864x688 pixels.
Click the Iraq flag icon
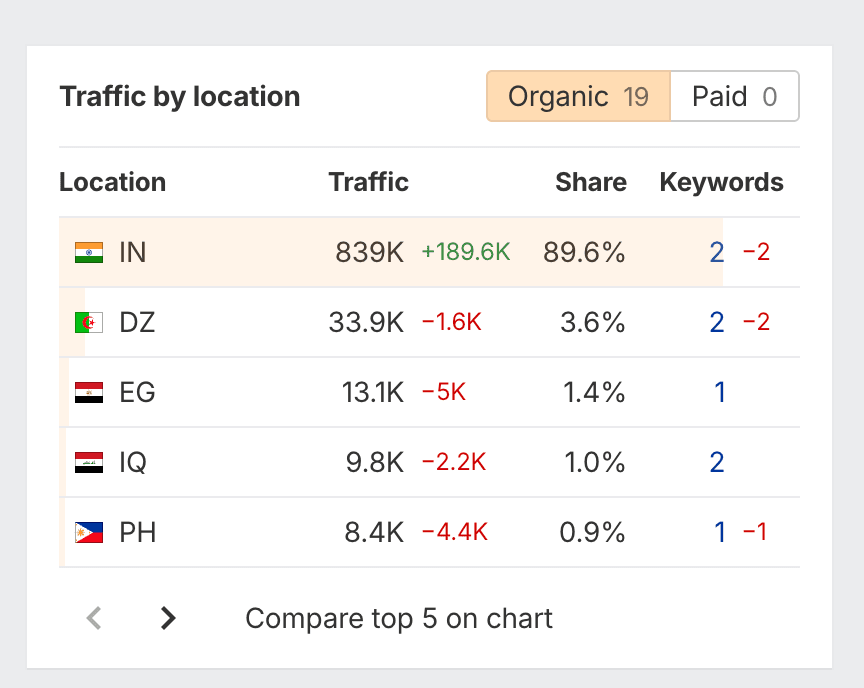point(89,463)
